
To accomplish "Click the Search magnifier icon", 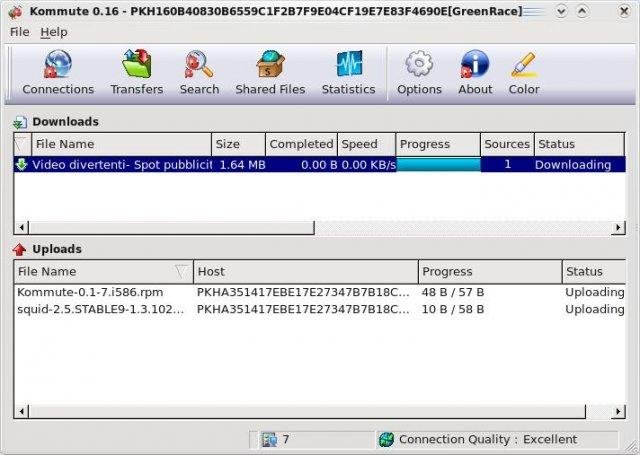I will [199, 66].
